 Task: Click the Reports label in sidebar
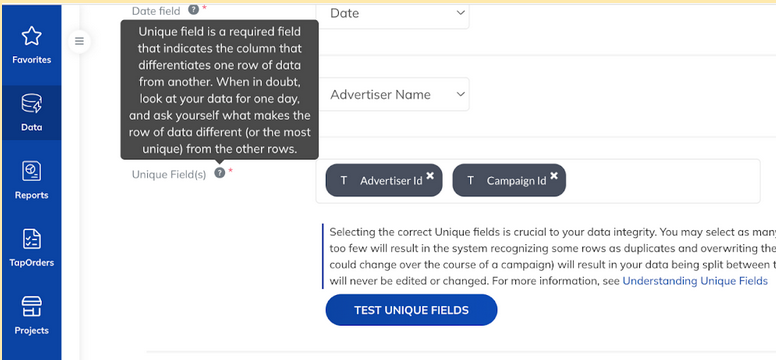click(x=32, y=195)
